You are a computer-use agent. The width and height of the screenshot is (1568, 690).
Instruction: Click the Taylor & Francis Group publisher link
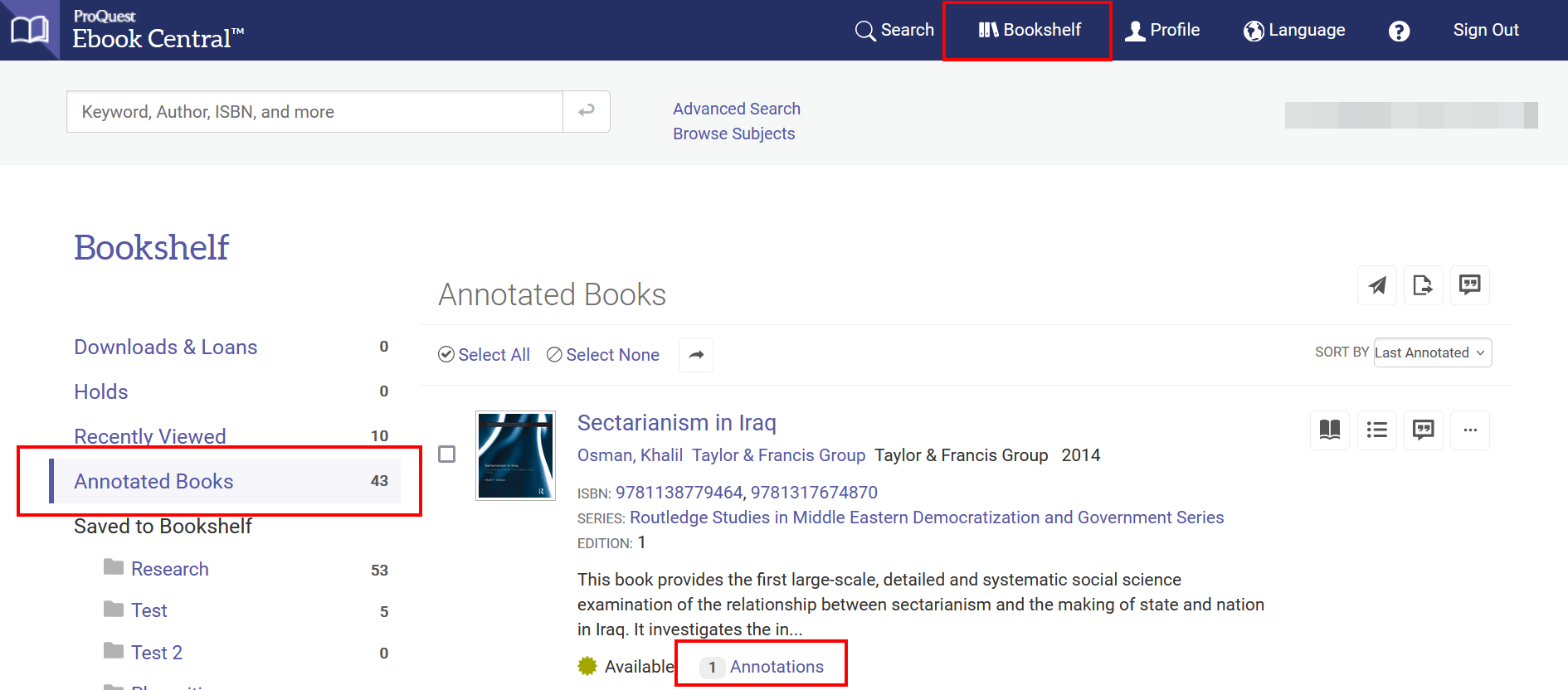click(778, 455)
